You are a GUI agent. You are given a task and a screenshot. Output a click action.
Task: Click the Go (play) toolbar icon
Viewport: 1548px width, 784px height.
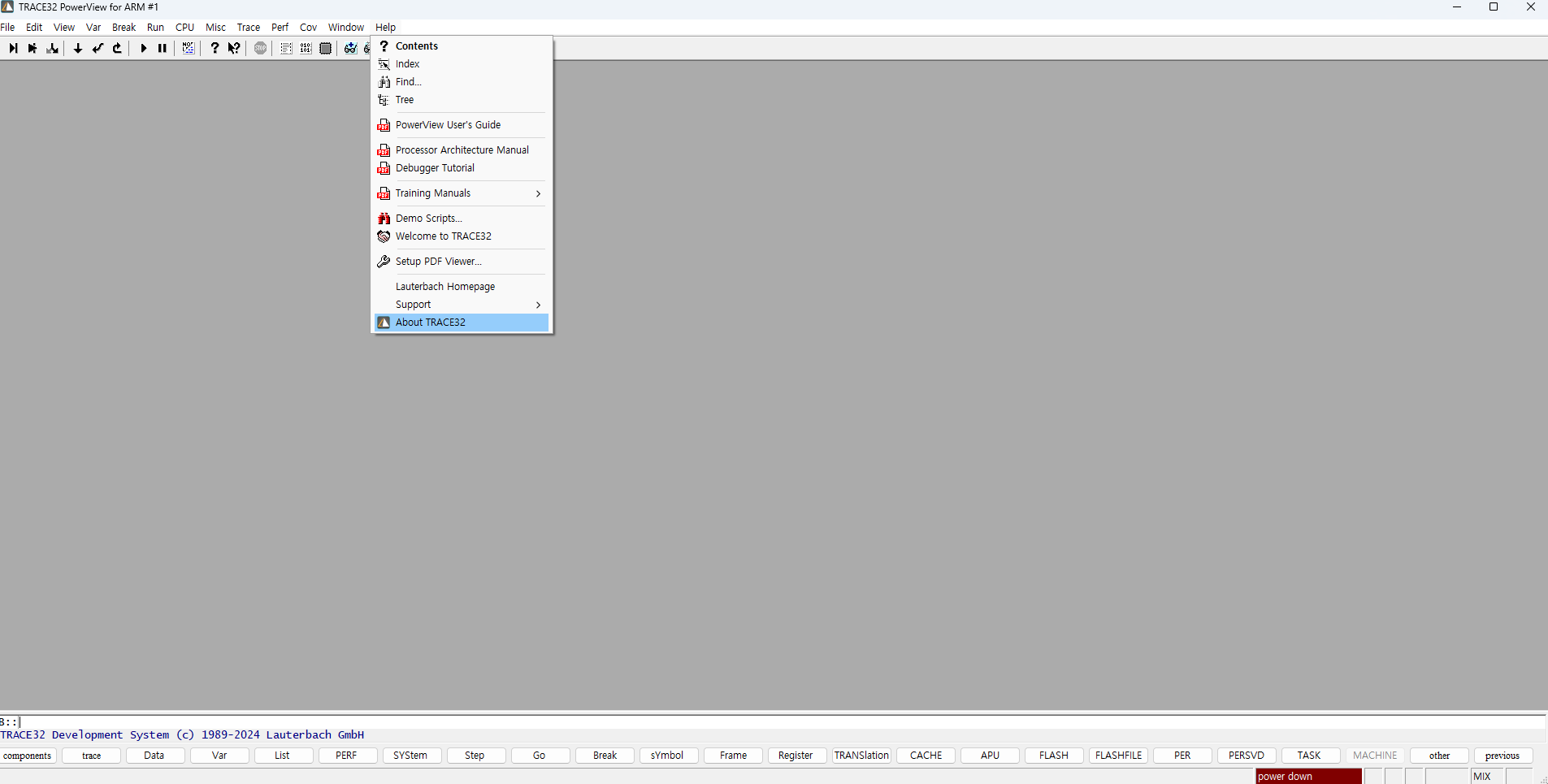(143, 49)
